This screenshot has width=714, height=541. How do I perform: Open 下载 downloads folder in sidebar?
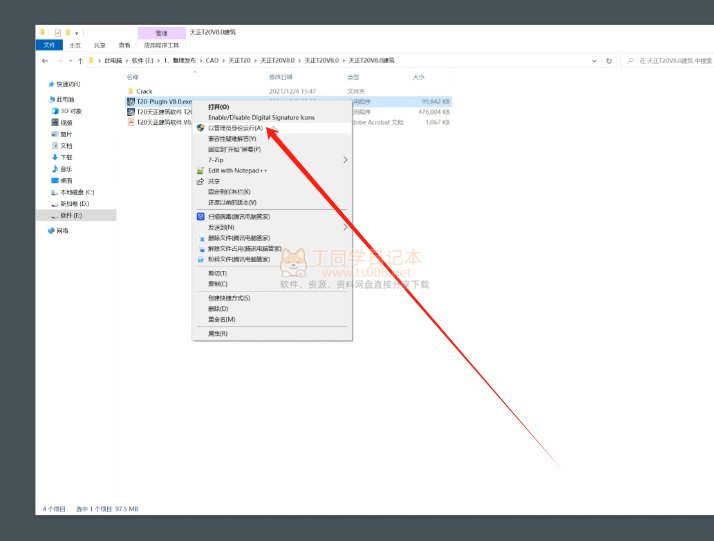tap(66, 157)
